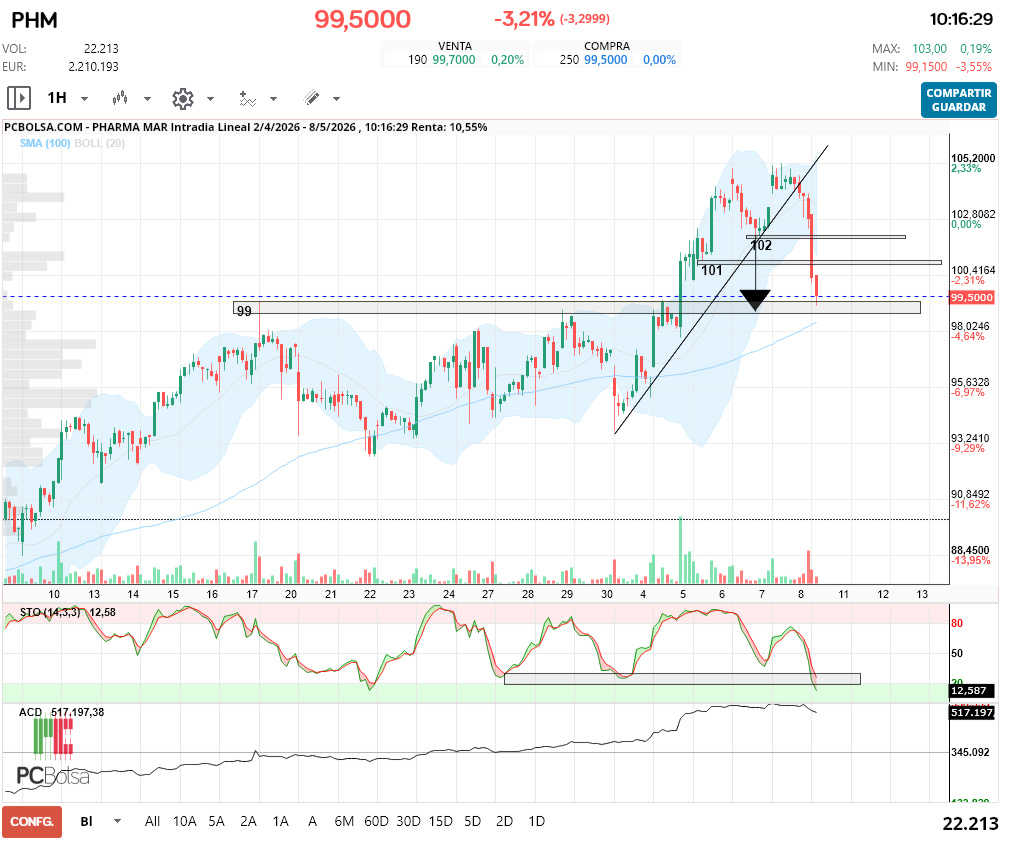
Task: Click the ACD indicator label
Action: [x=30, y=712]
